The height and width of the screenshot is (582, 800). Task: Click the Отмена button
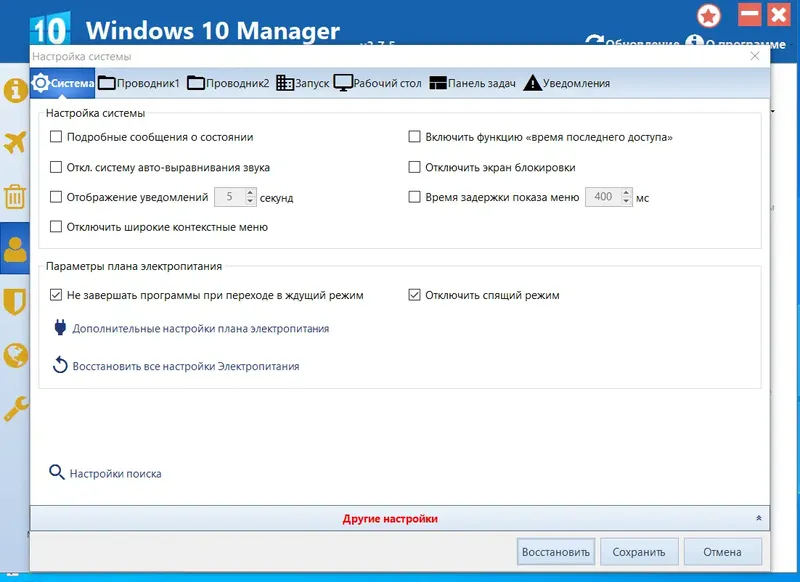(722, 552)
